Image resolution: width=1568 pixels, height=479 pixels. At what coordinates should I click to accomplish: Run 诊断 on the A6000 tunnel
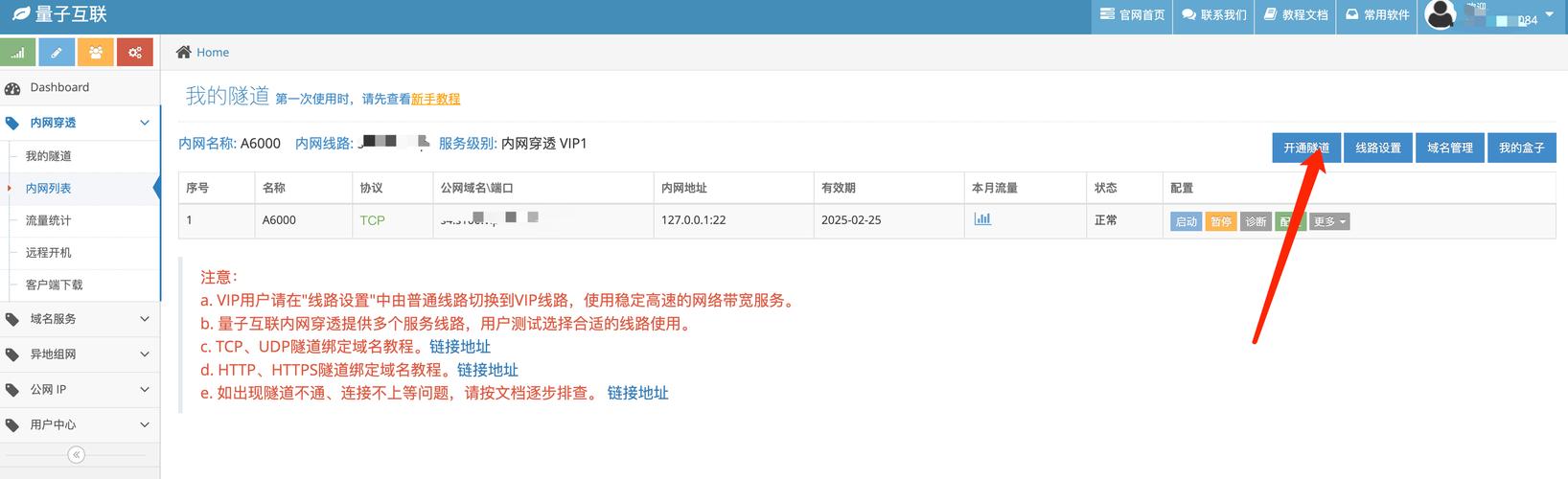[1256, 221]
